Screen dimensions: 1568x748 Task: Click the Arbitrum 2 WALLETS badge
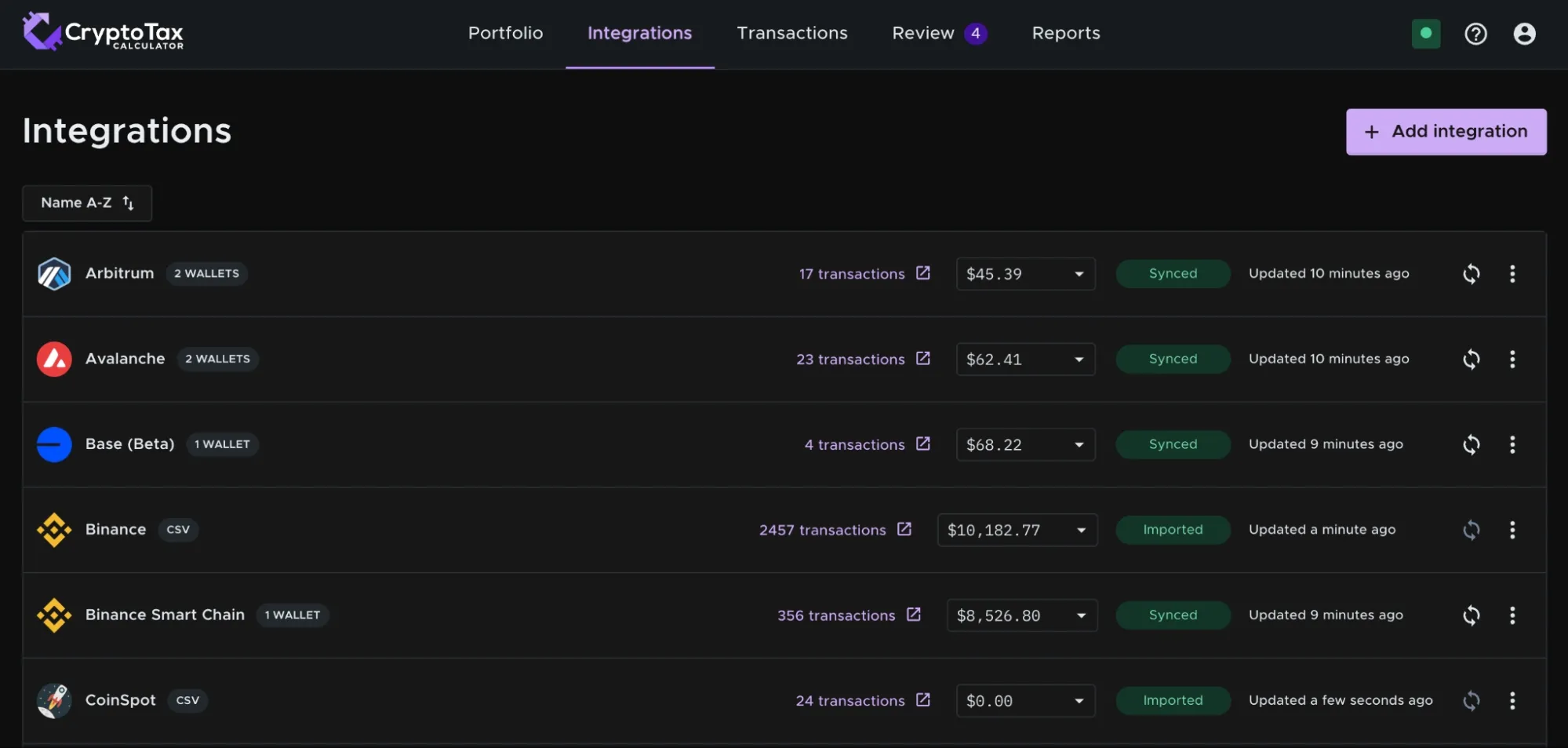[x=207, y=274]
